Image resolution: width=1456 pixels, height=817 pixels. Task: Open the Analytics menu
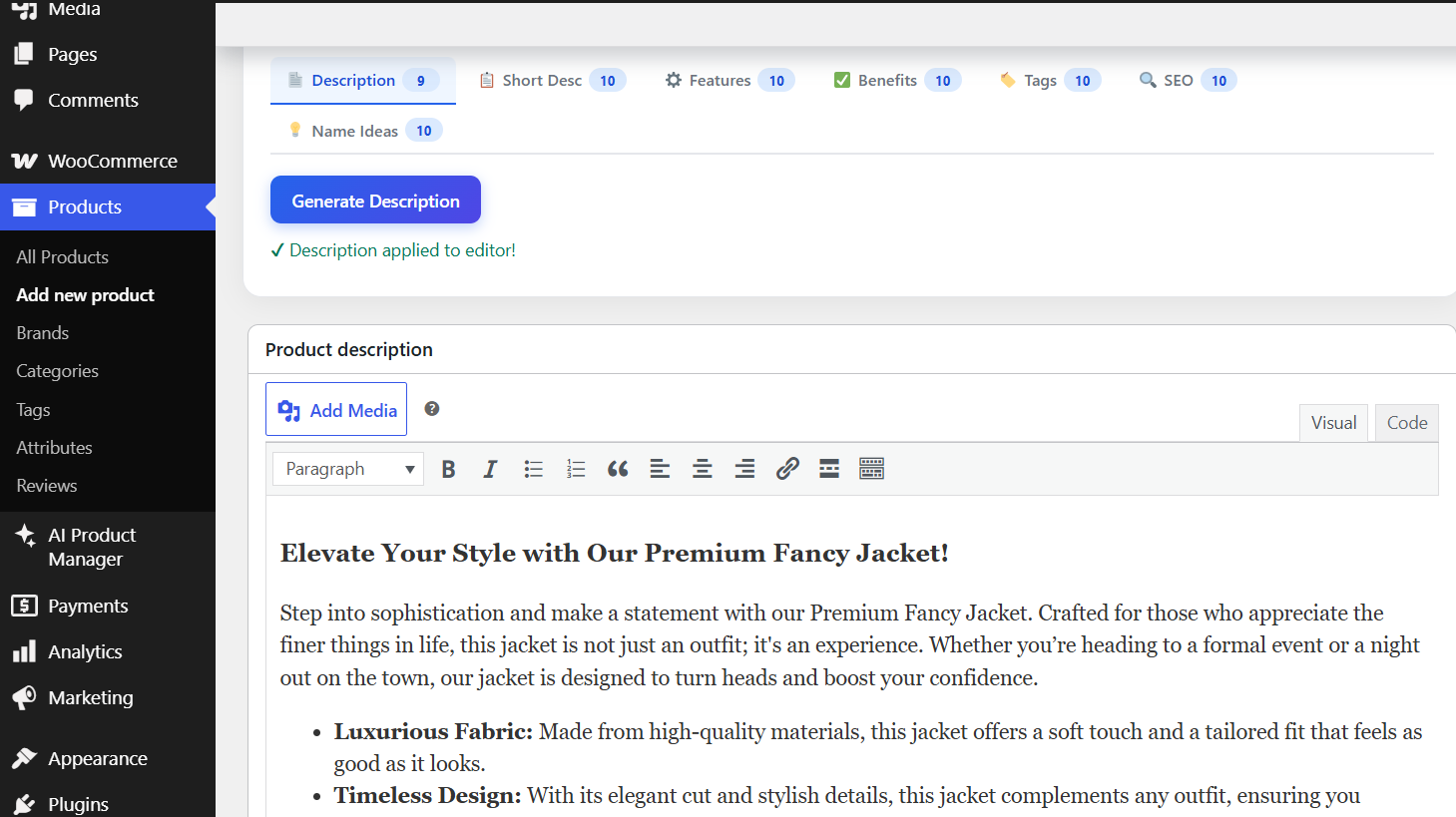pyautogui.click(x=108, y=651)
